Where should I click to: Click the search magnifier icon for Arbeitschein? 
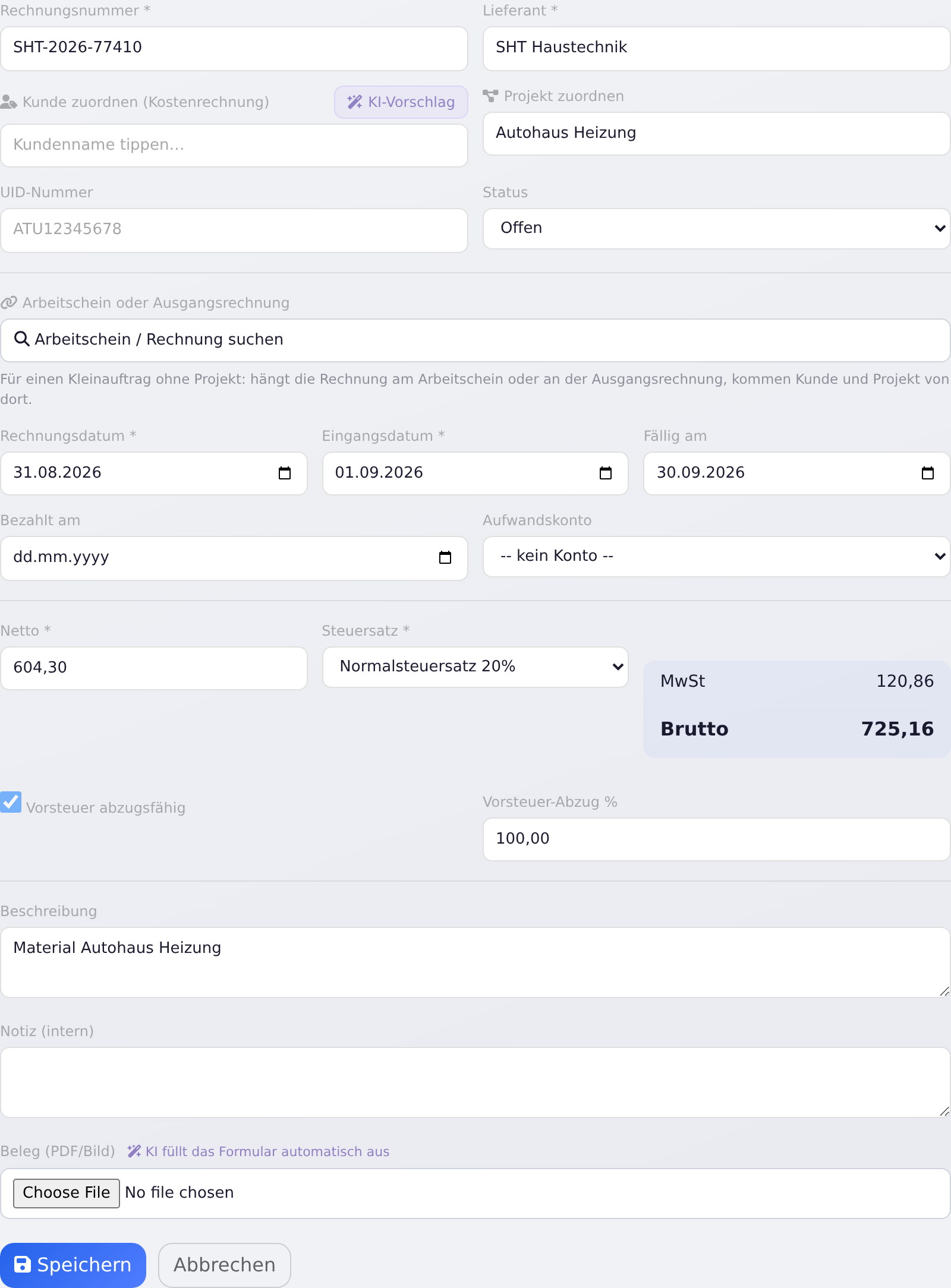[x=22, y=339]
